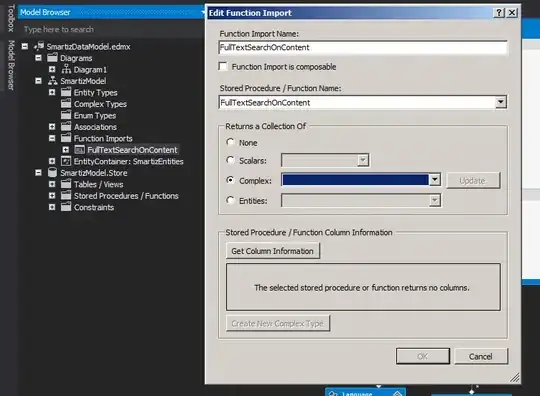Click the Get Column Information button

[x=273, y=251]
